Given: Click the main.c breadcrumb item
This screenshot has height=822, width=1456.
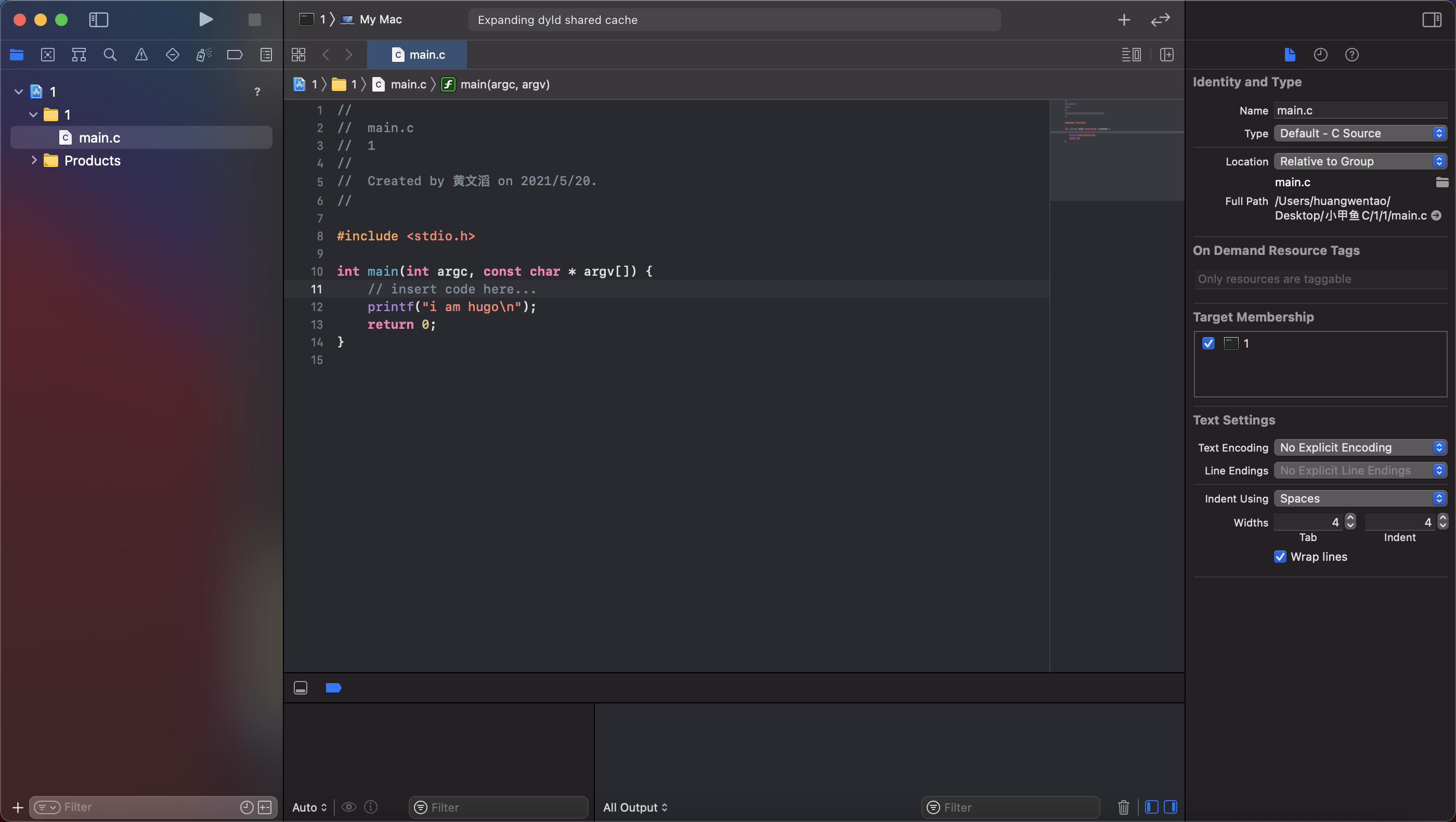Looking at the screenshot, I should [x=399, y=84].
